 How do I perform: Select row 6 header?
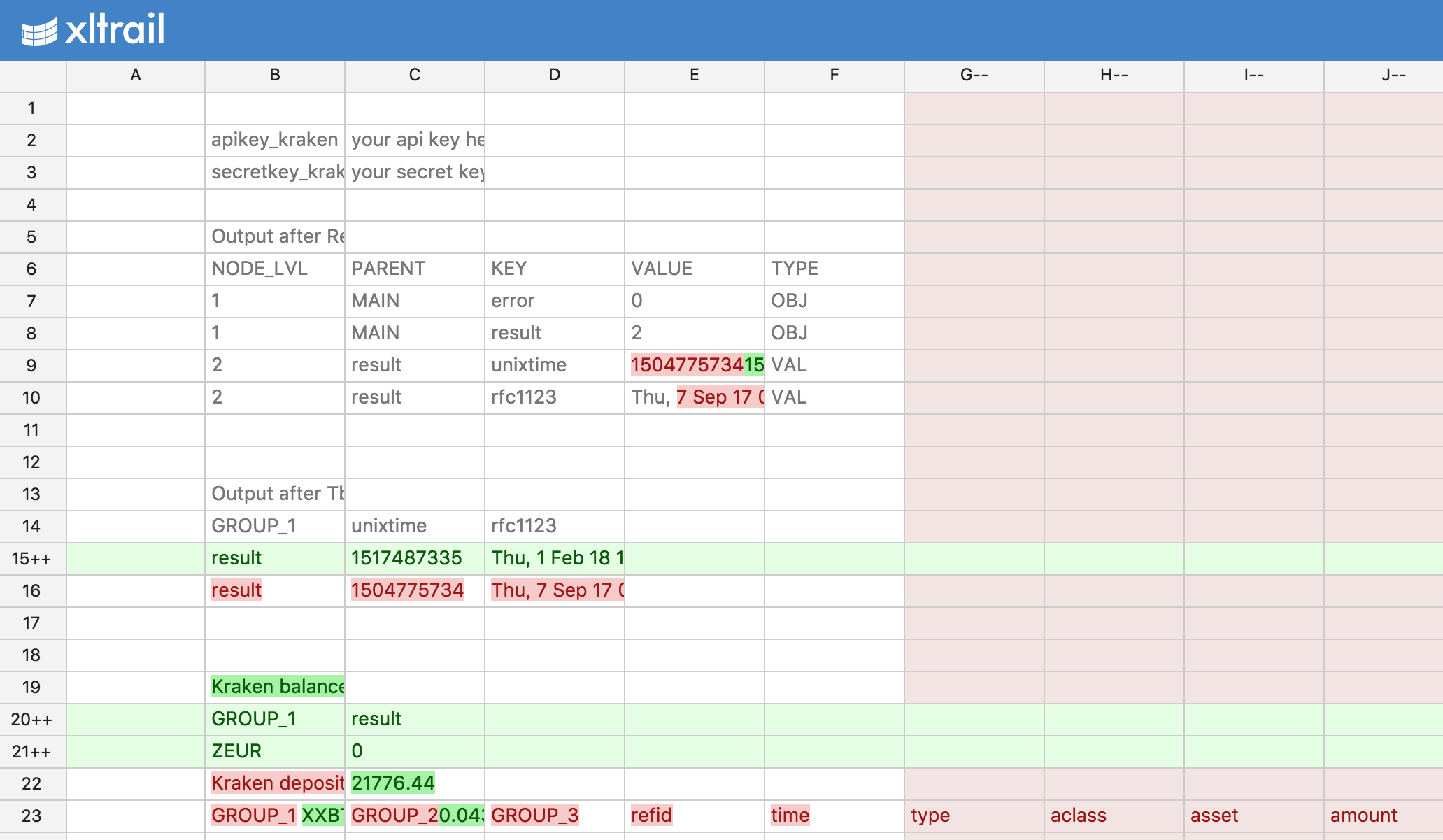pos(33,269)
